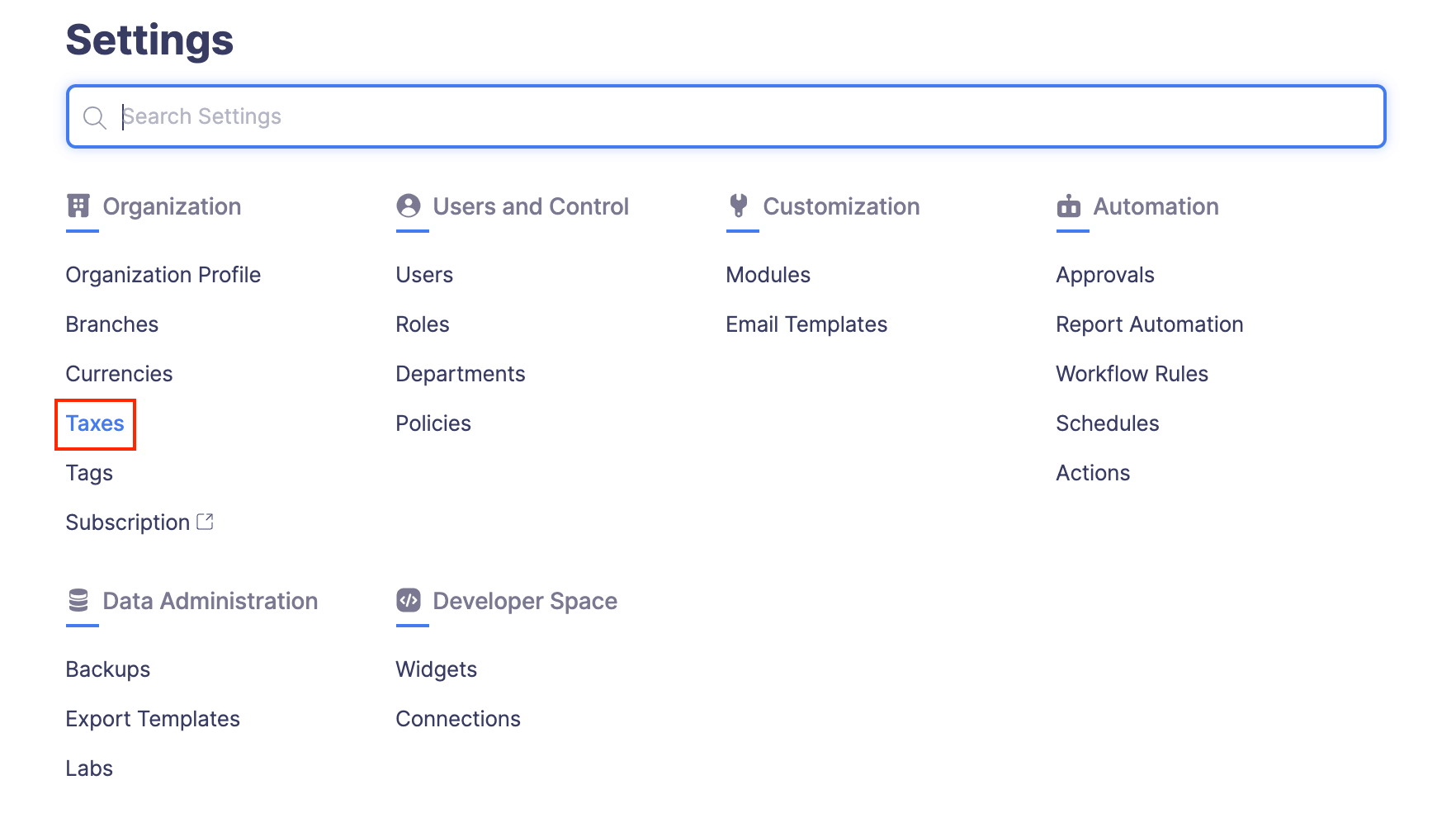
Task: Go to Currencies settings
Action: [120, 374]
